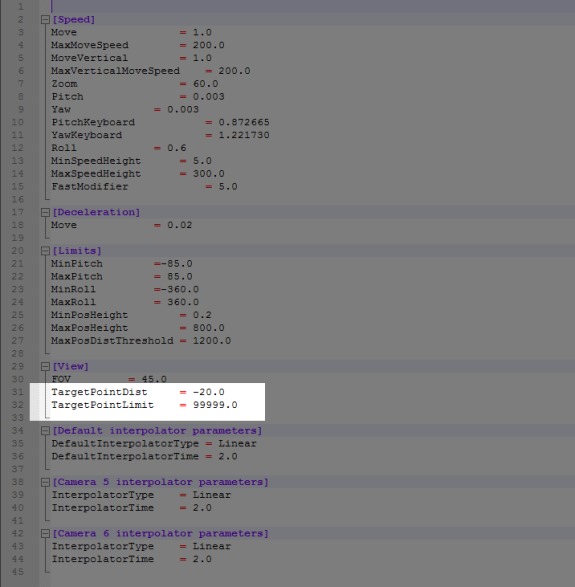
Task: Click the [Limits] header text
Action: (x=77, y=251)
